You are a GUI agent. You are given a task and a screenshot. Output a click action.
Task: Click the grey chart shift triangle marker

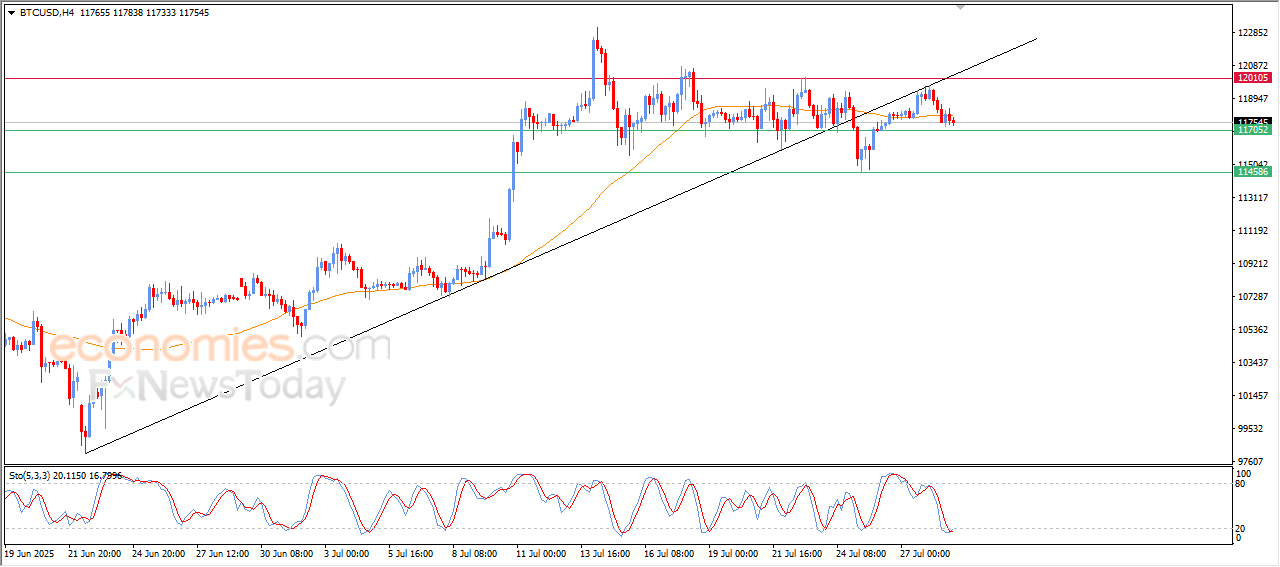[961, 7]
